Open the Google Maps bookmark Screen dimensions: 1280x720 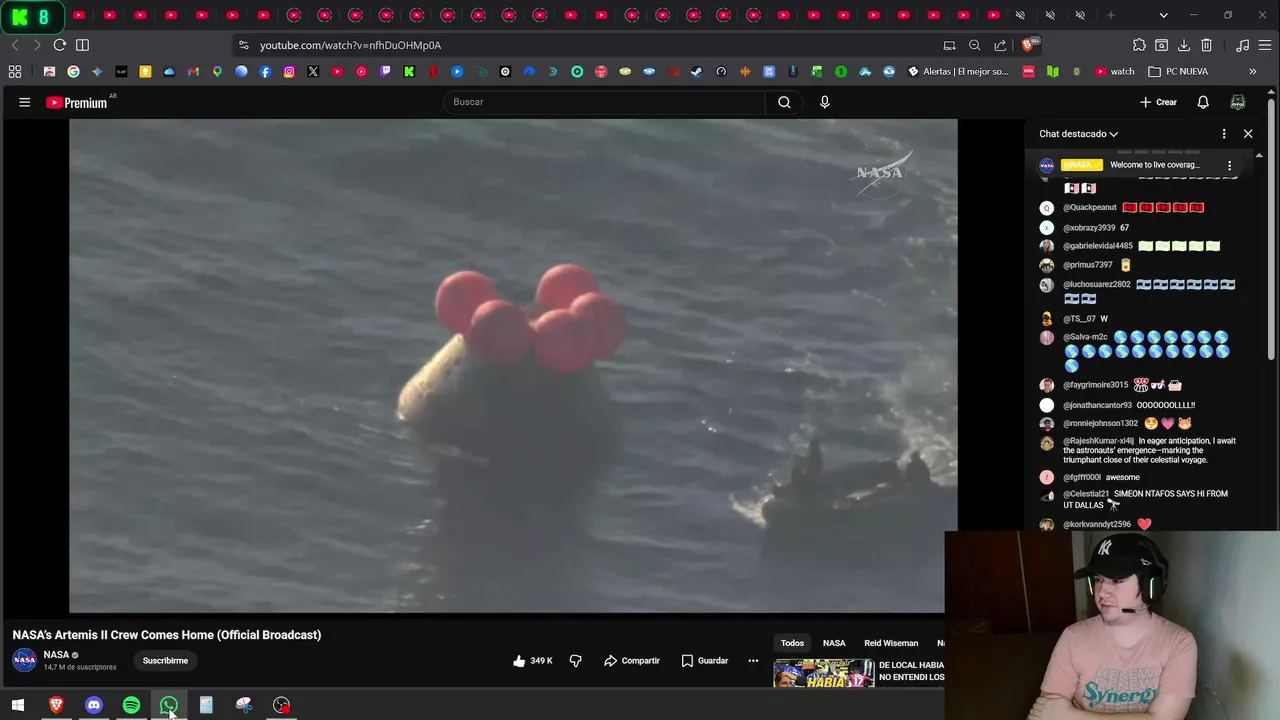[217, 72]
